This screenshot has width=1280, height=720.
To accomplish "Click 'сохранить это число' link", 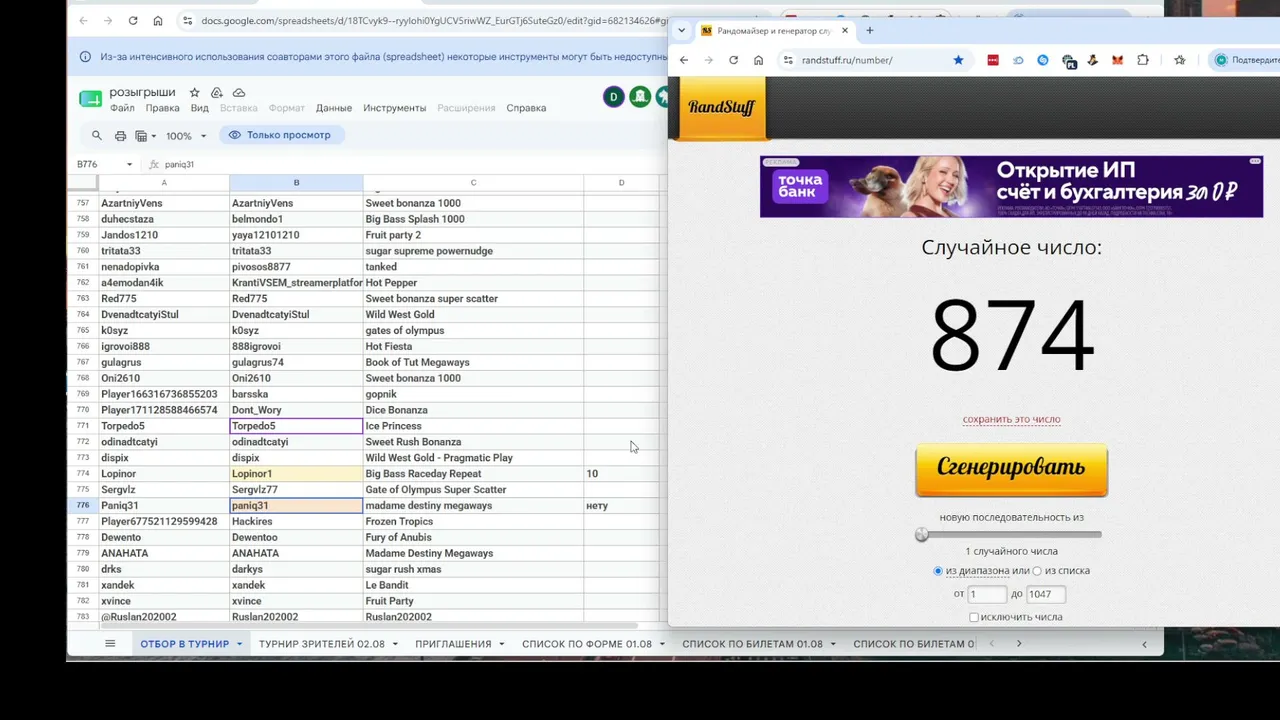I will coord(1011,420).
